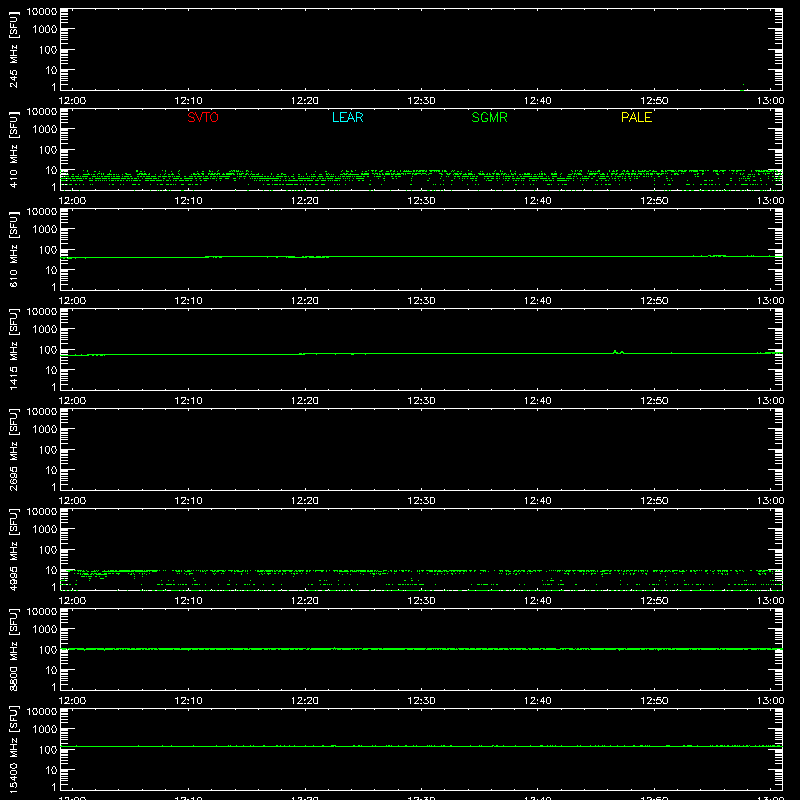Select the 2695 MHz [SFU] axis title
Viewport: 800px width, 800px height.
tap(13, 449)
